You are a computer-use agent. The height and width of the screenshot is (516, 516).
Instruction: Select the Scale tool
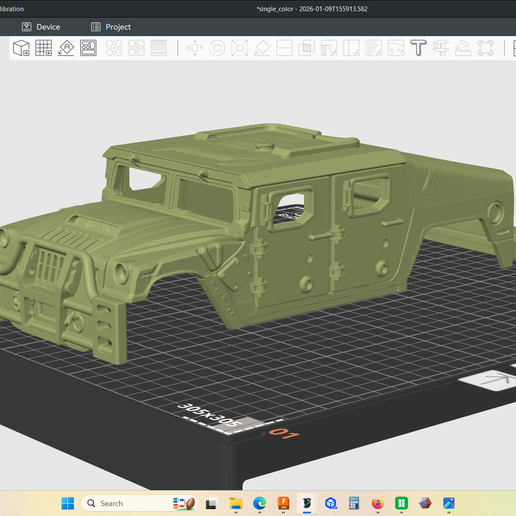[240, 48]
